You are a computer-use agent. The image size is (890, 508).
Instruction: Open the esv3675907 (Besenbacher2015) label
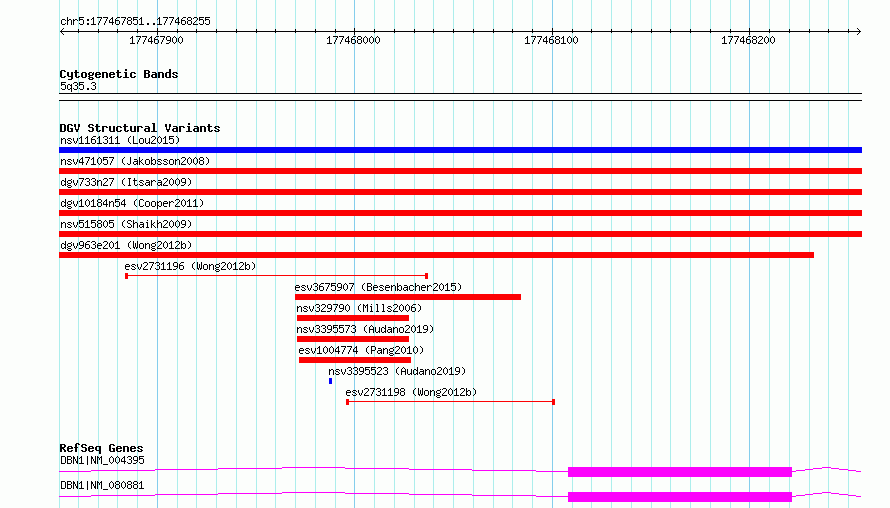pyautogui.click(x=378, y=287)
